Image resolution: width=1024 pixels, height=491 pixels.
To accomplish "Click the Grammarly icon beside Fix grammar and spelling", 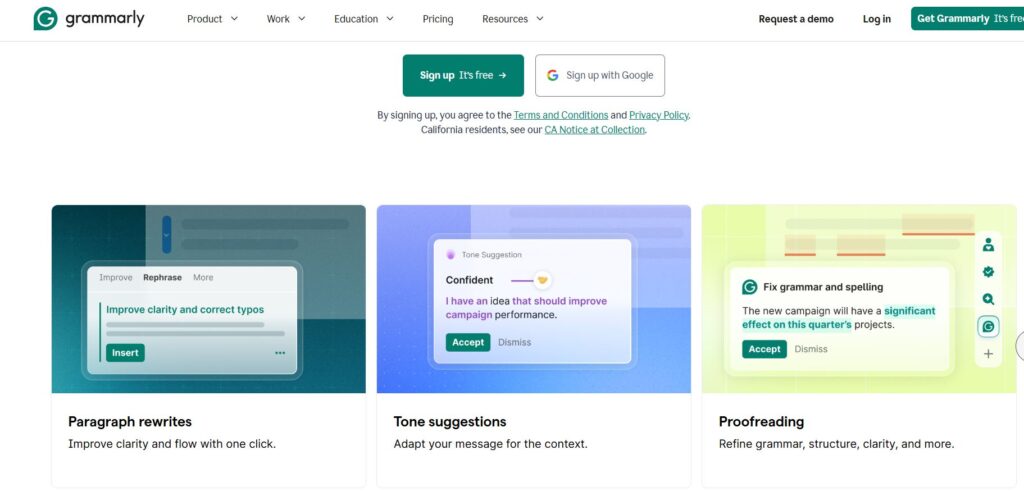I will [x=750, y=287].
